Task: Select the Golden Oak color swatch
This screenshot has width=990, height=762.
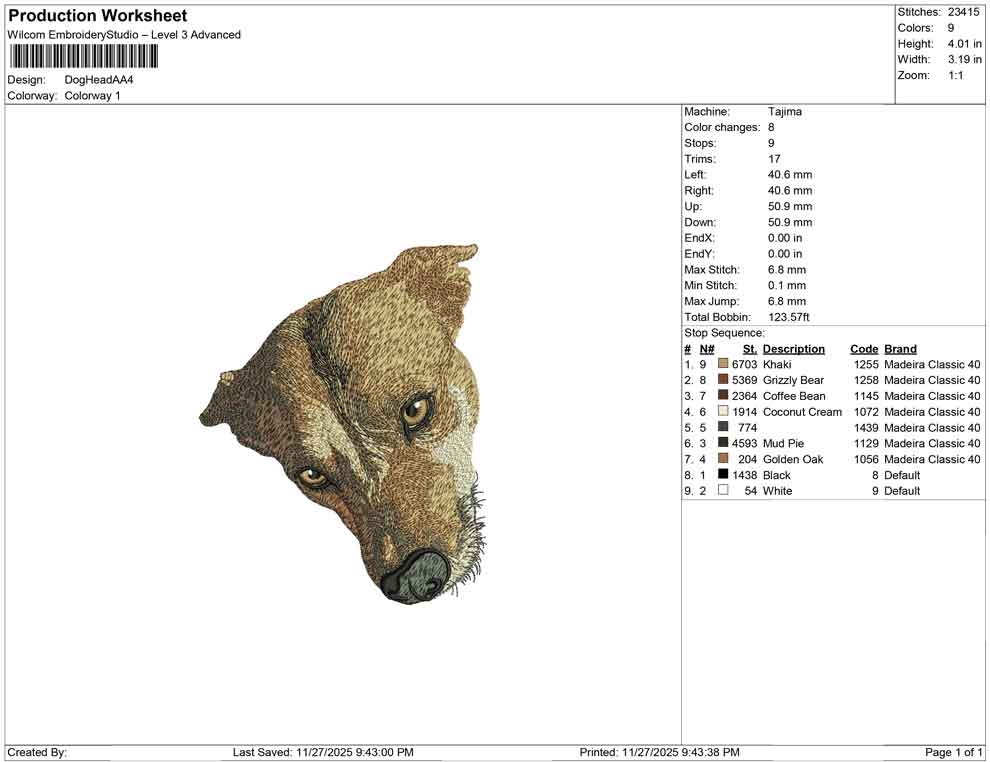Action: [x=722, y=459]
